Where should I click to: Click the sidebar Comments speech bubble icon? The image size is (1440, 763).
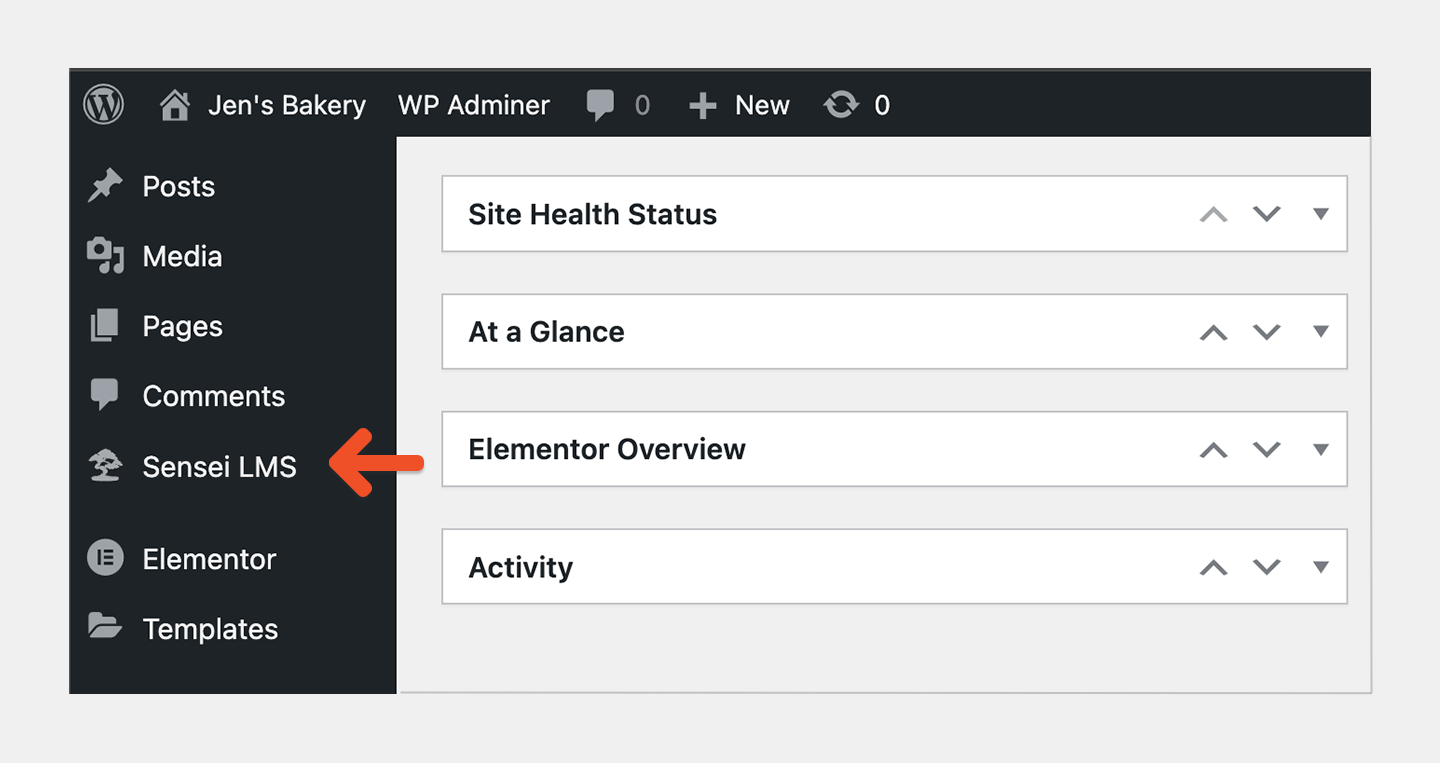(x=104, y=396)
